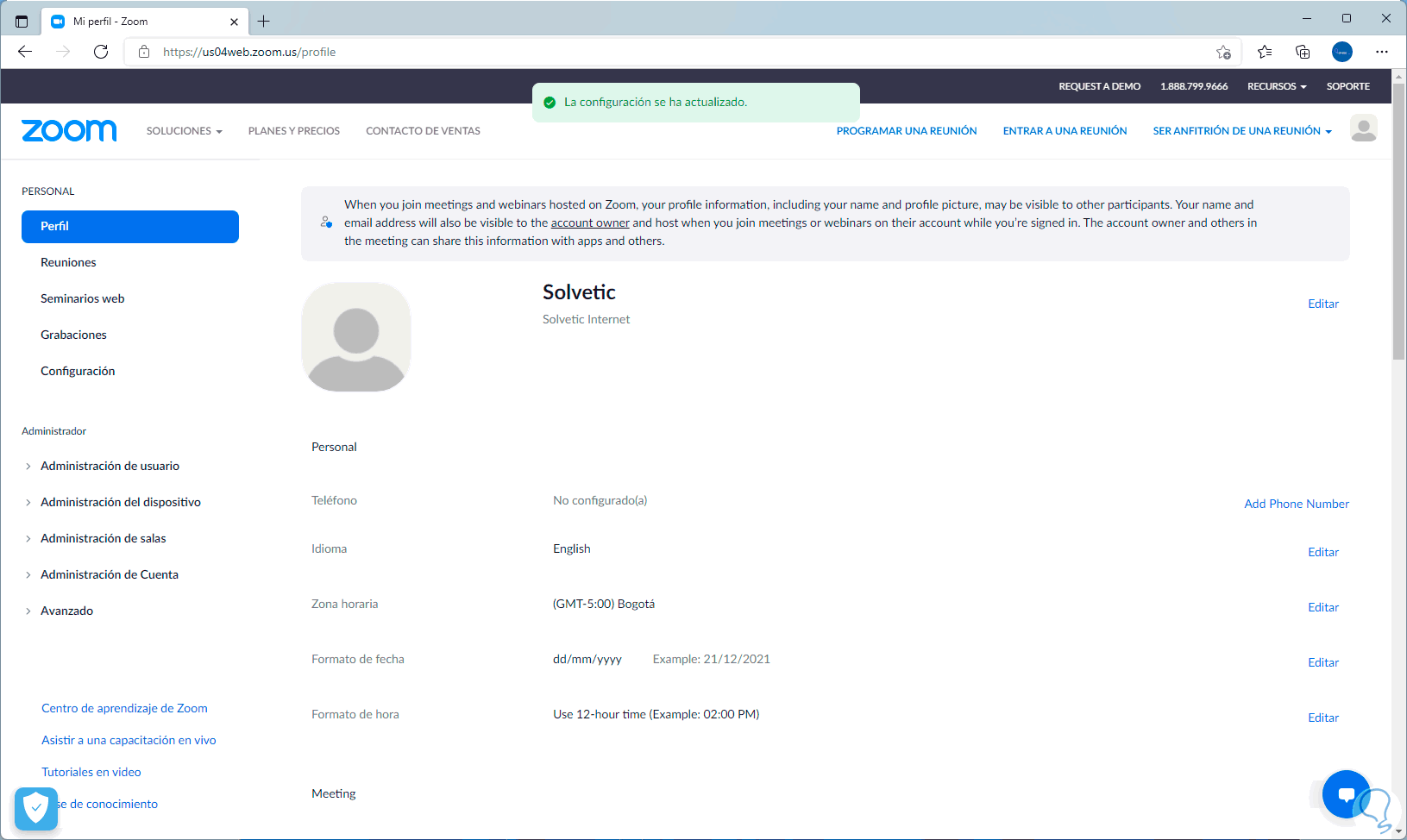Open Tutoriales en video
1407x840 pixels.
point(91,772)
